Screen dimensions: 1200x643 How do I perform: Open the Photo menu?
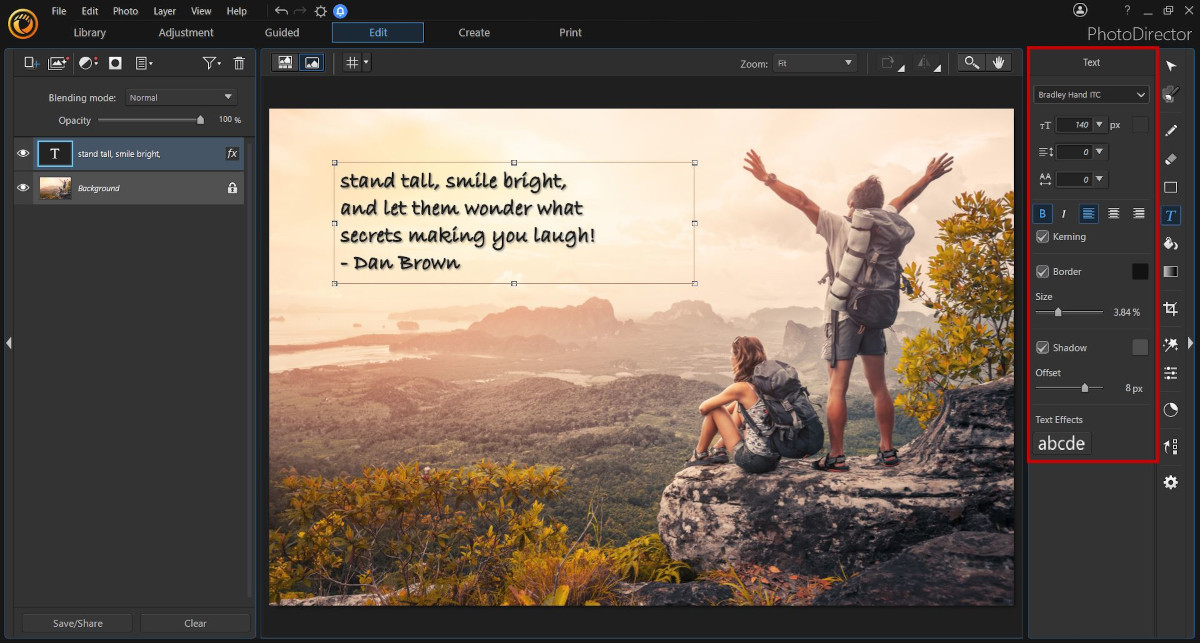[x=125, y=11]
